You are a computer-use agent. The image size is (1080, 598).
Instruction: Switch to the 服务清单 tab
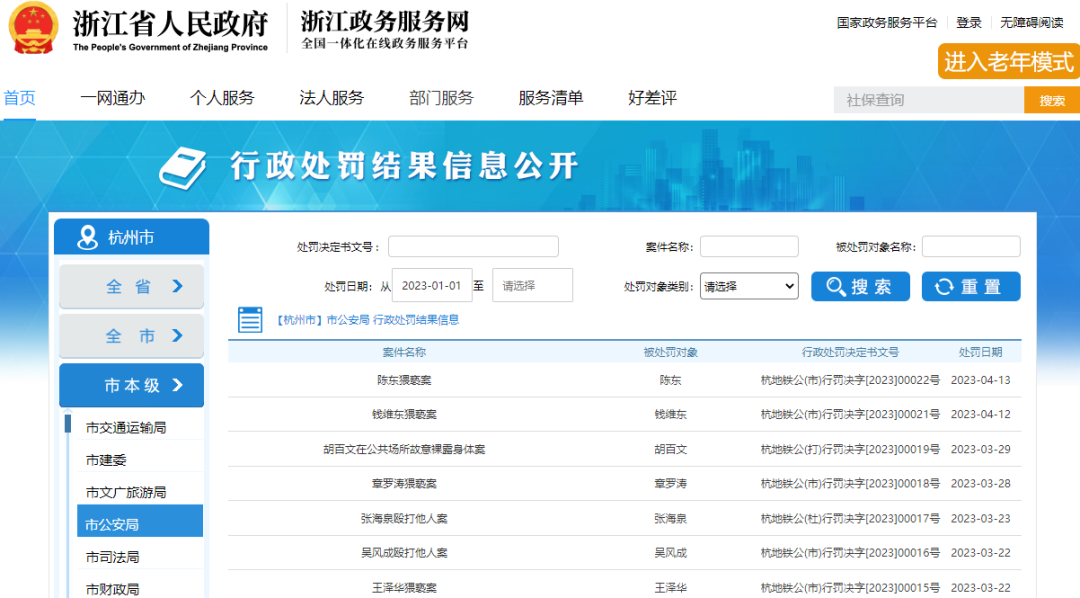(x=550, y=98)
